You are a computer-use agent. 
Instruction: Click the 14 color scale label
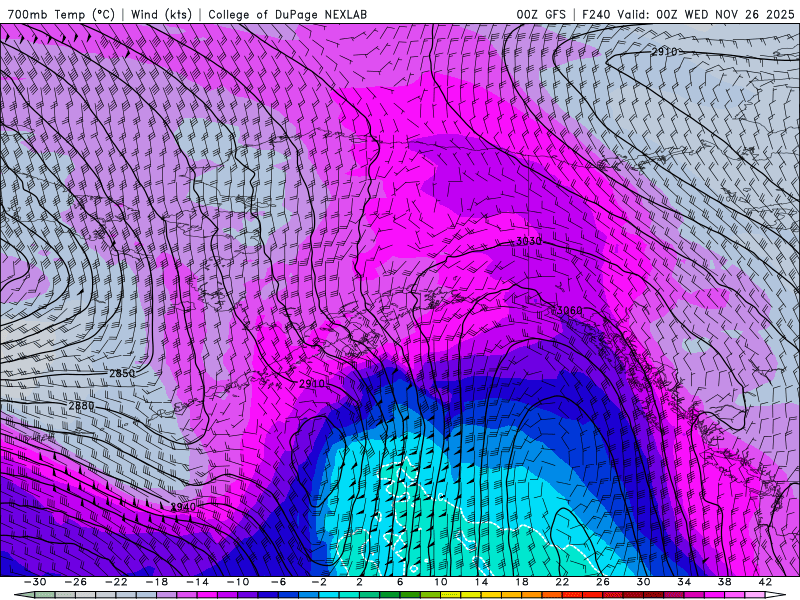(481, 582)
